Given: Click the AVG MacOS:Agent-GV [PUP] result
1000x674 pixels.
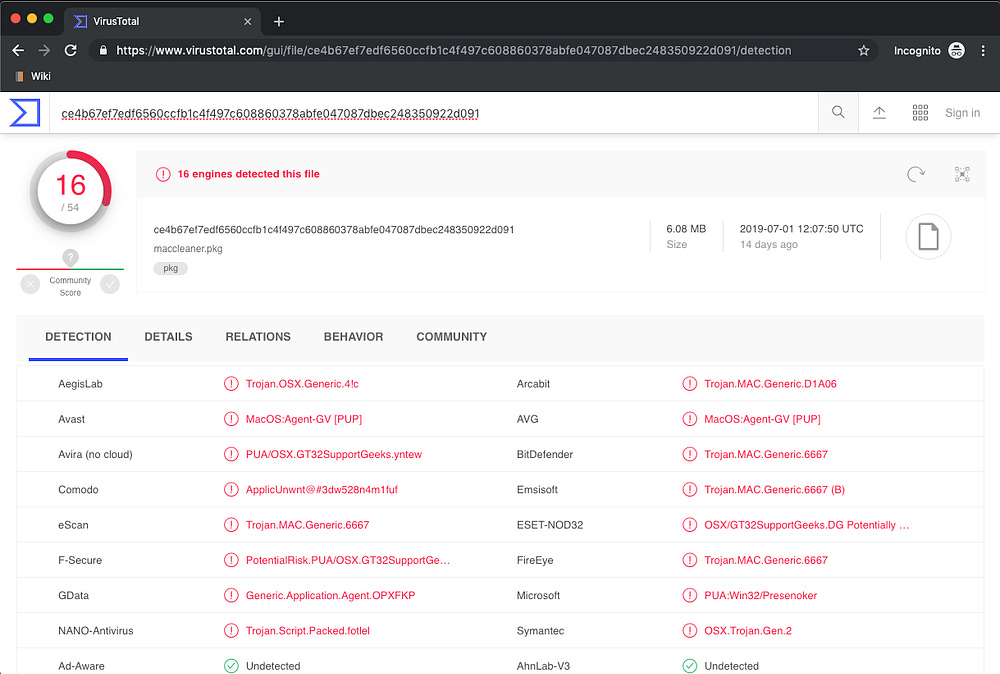Looking at the screenshot, I should [762, 419].
